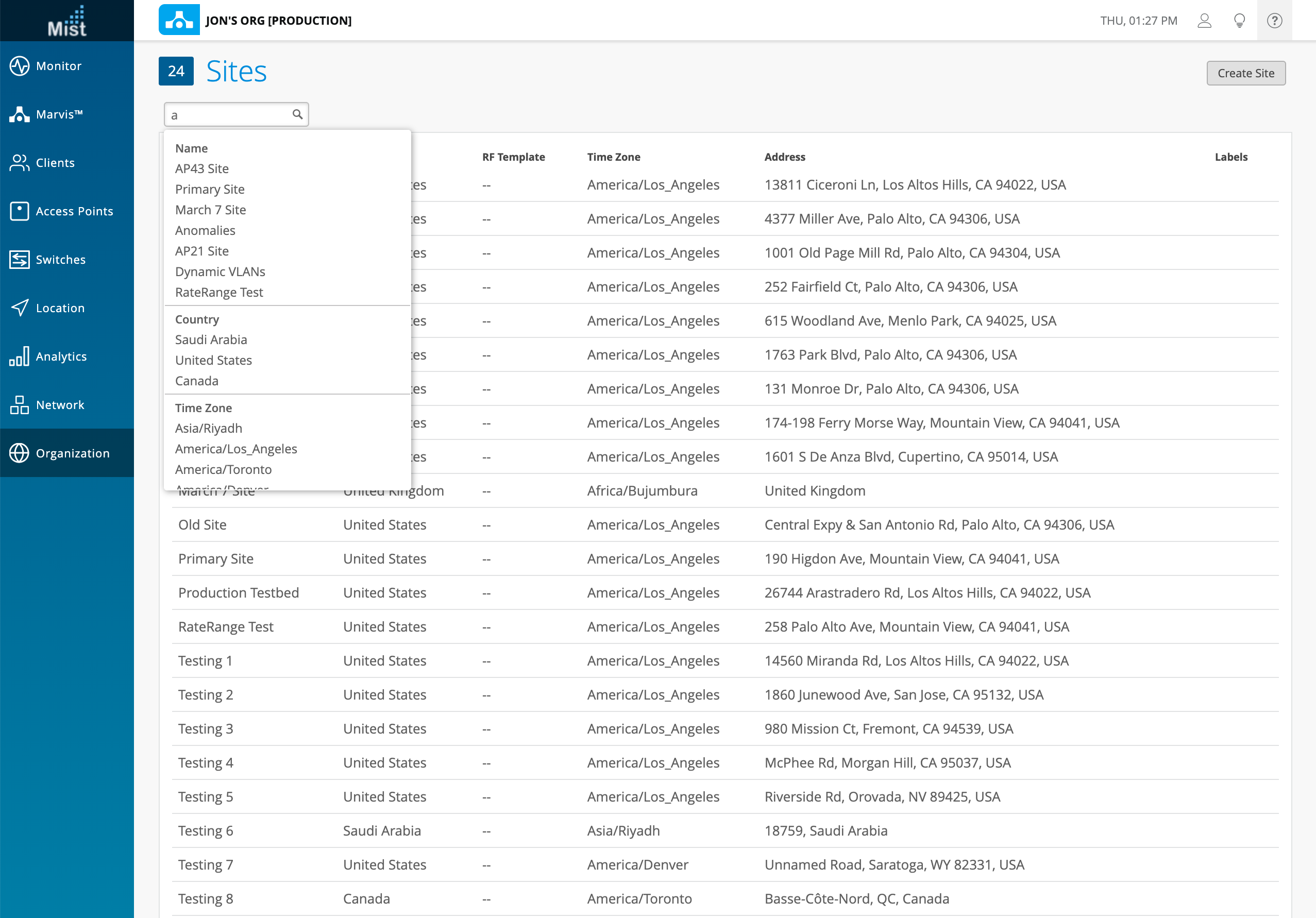Open the Analytics section

[61, 356]
